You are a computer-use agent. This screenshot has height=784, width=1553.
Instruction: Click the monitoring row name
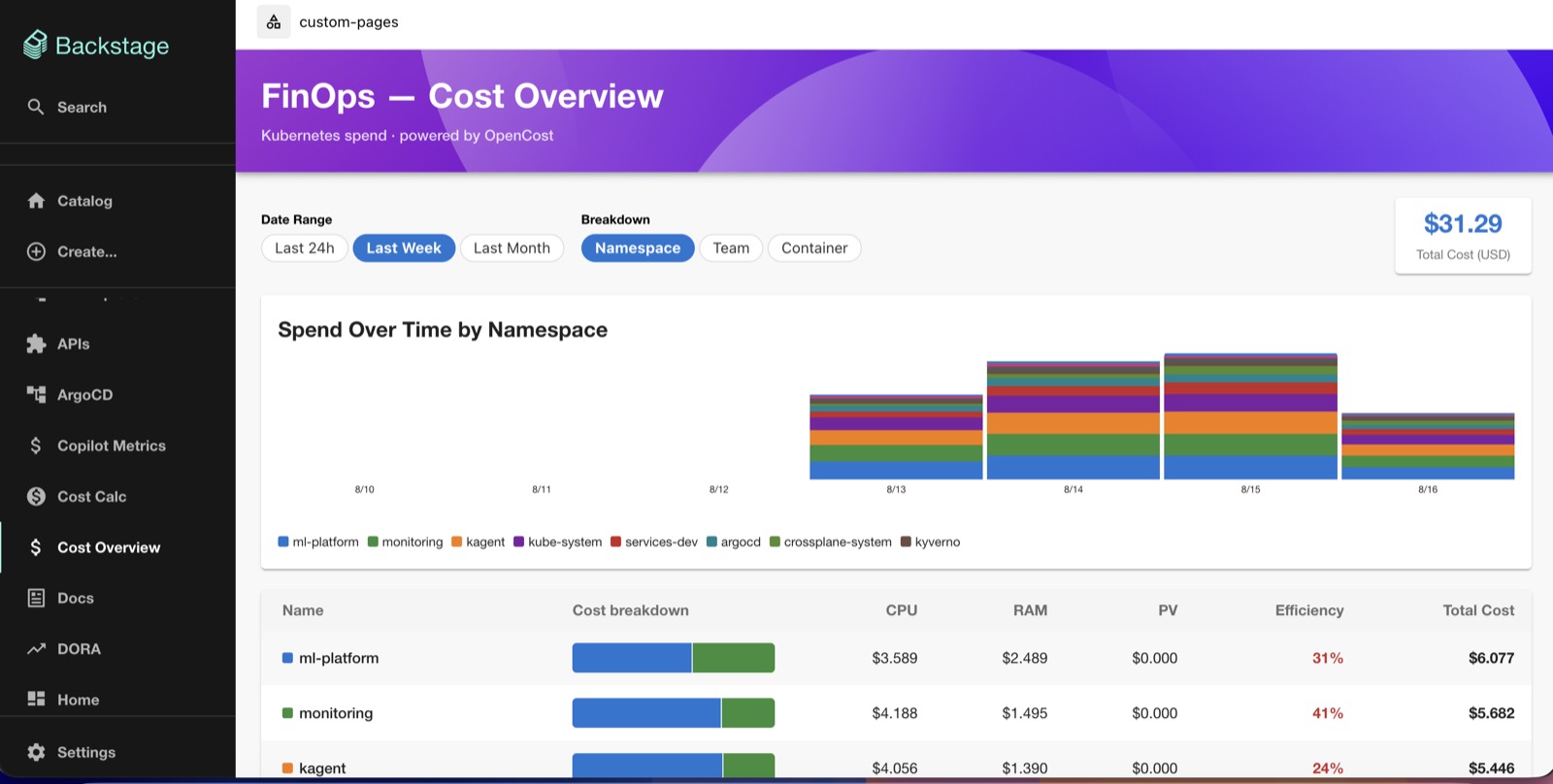pyautogui.click(x=336, y=713)
